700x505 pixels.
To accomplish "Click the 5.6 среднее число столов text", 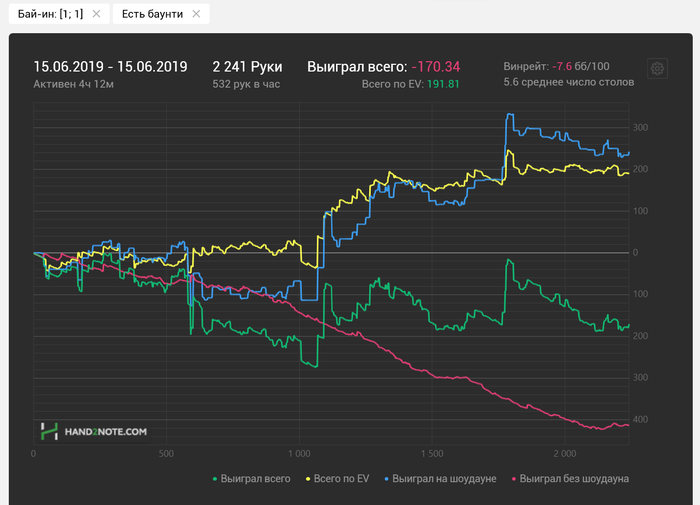I will pos(569,82).
